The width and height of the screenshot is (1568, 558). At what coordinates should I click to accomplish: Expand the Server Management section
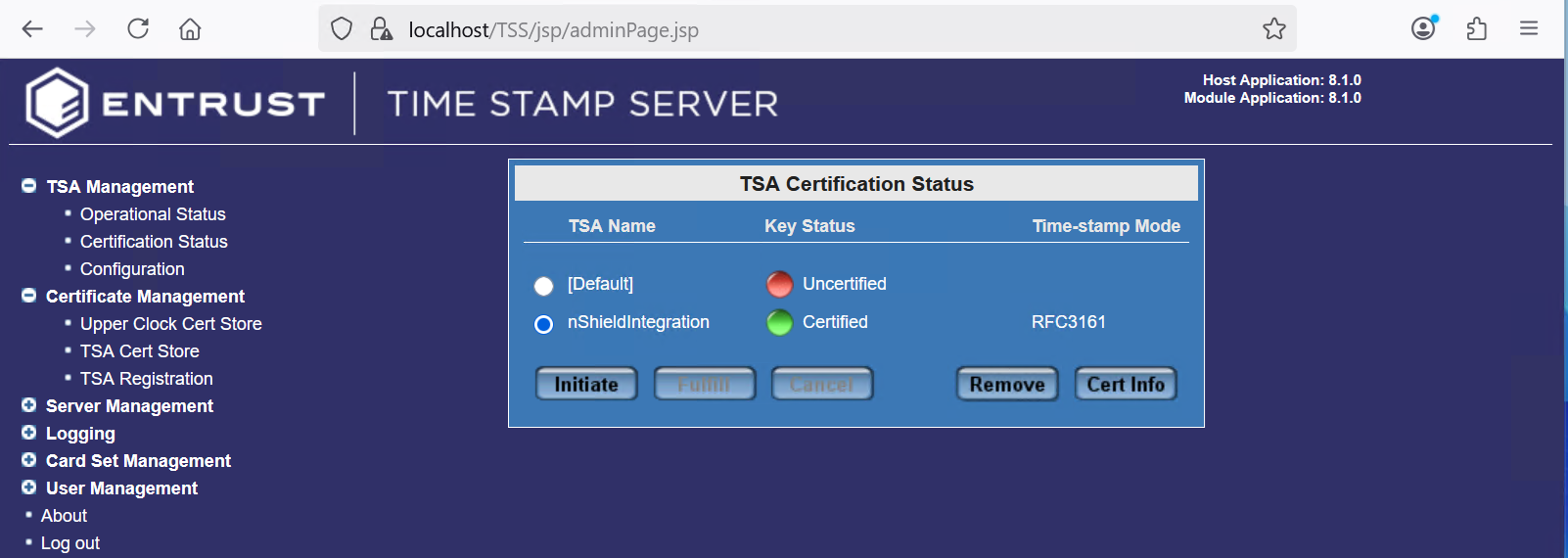(29, 405)
